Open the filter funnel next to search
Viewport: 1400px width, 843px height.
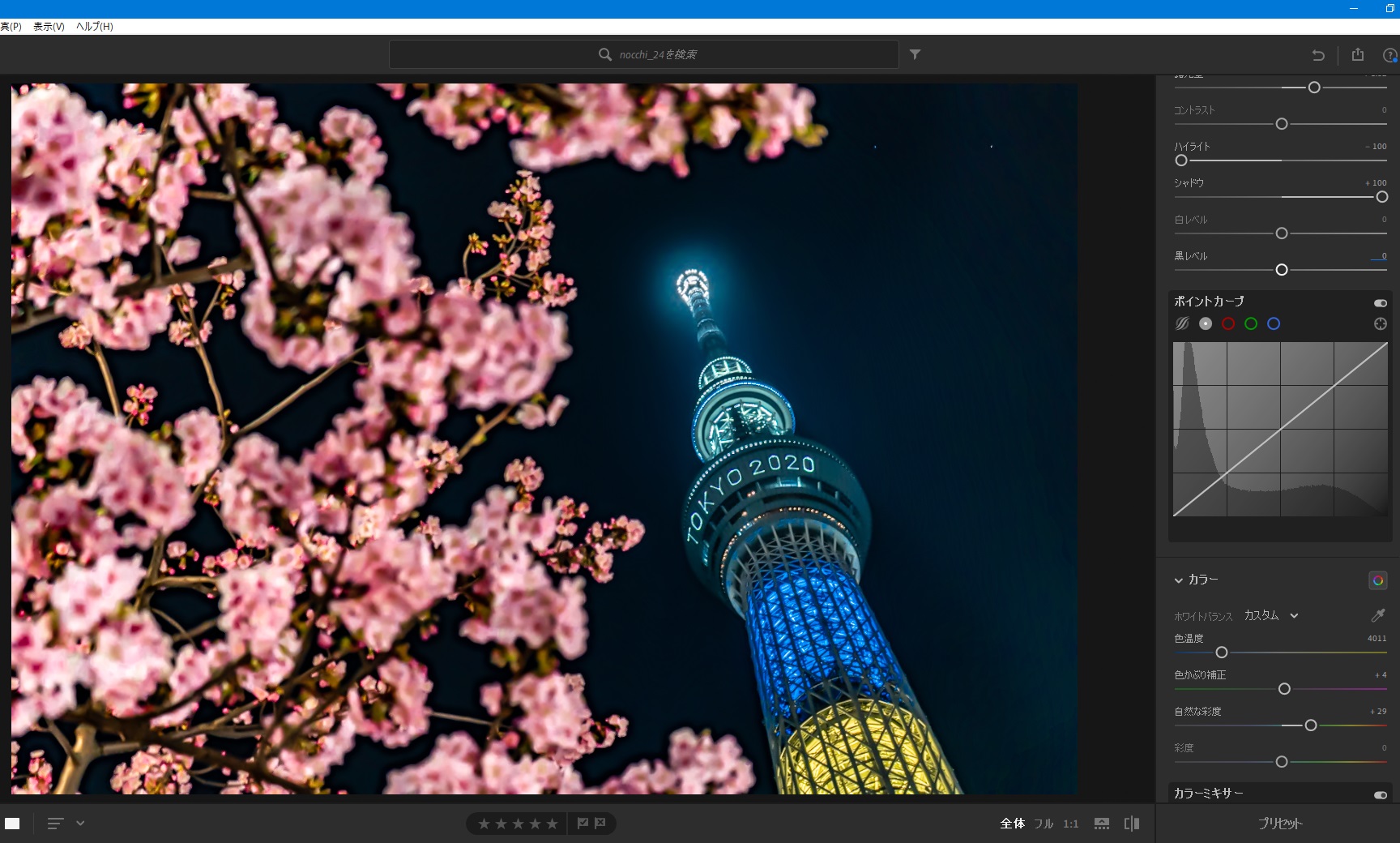click(915, 54)
